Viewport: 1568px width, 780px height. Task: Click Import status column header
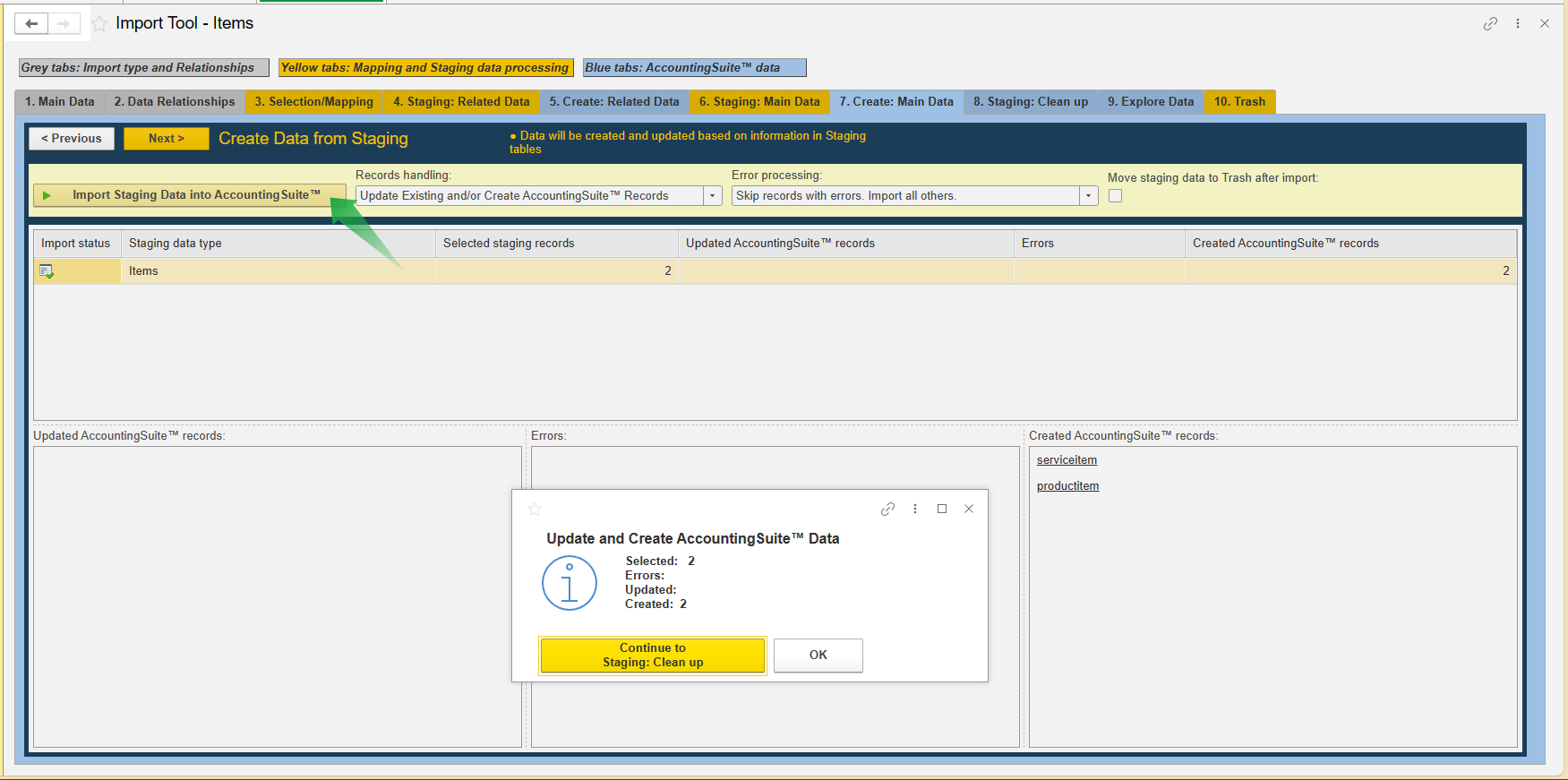pos(77,244)
